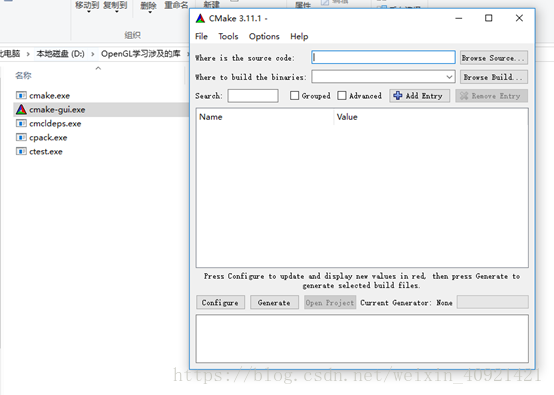The height and width of the screenshot is (395, 554).
Task: Open the Help menu in CMake
Action: coord(299,36)
